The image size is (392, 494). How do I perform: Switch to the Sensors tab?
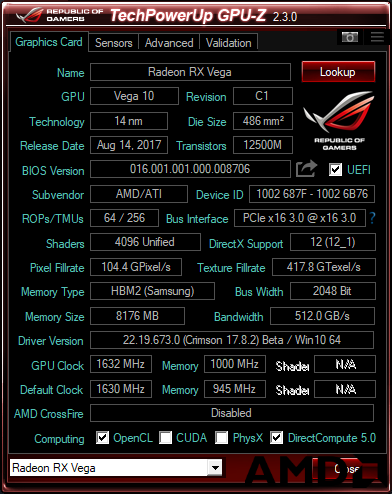pyautogui.click(x=114, y=43)
